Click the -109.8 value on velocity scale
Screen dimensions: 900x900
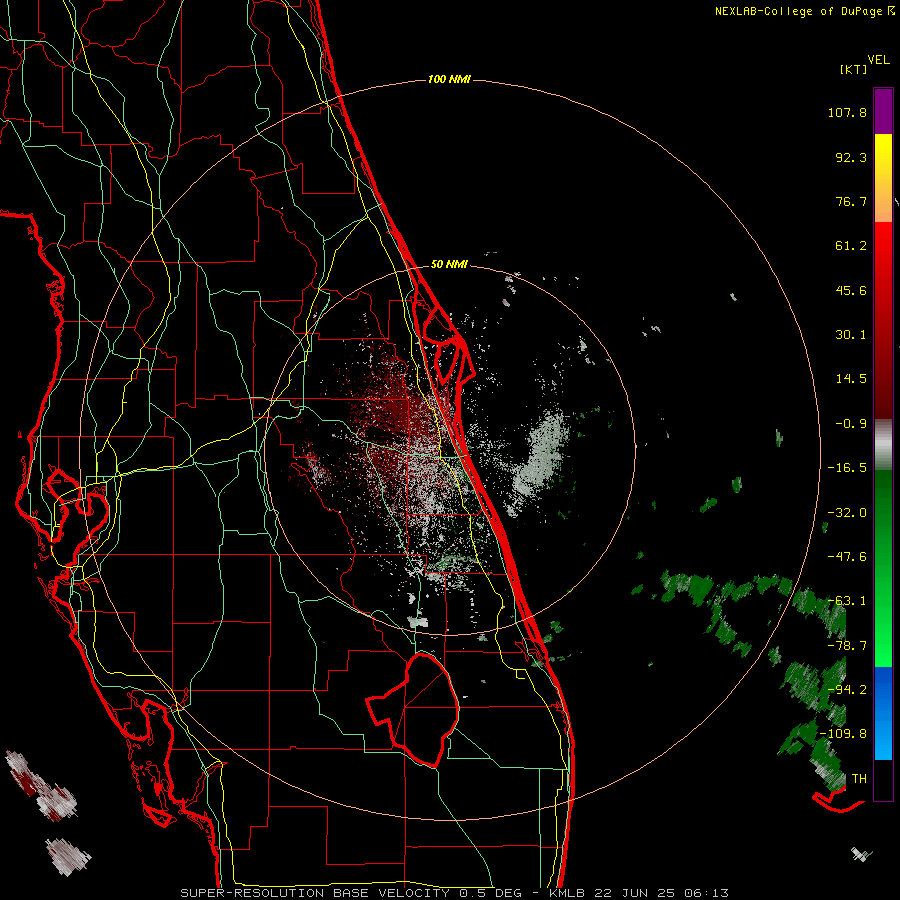[x=843, y=734]
